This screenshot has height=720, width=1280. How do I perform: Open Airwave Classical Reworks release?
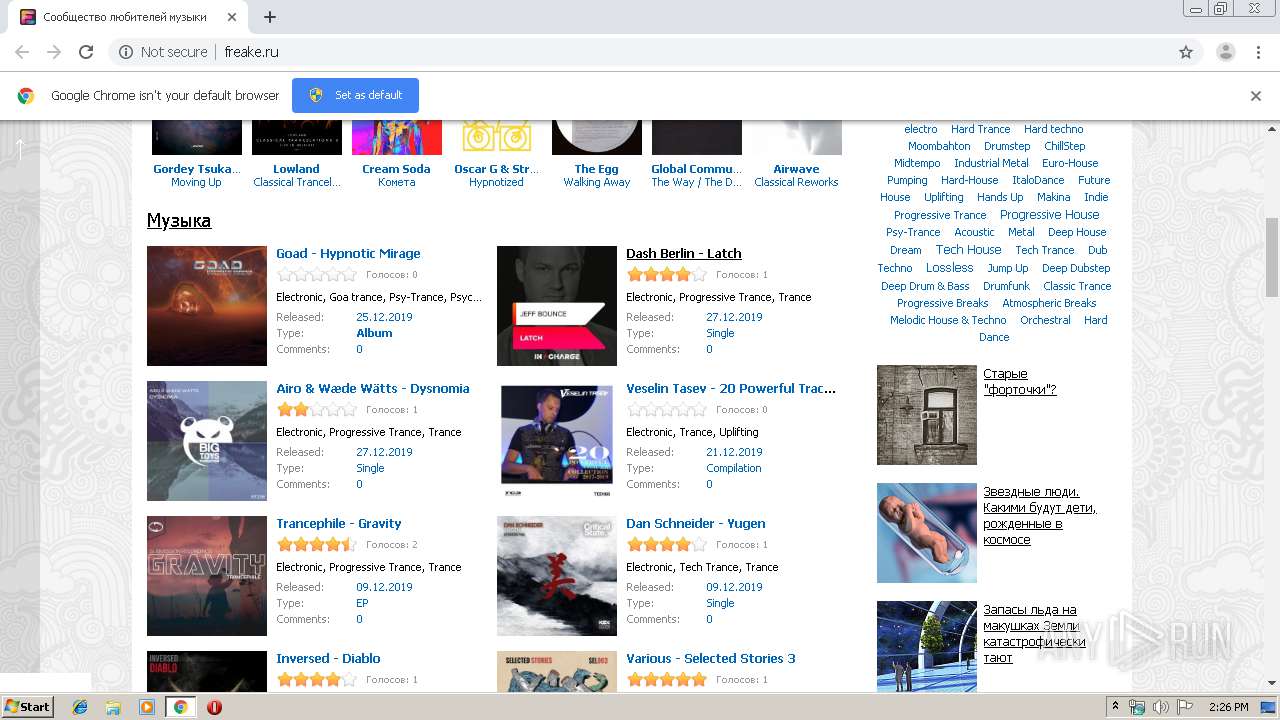(796, 154)
